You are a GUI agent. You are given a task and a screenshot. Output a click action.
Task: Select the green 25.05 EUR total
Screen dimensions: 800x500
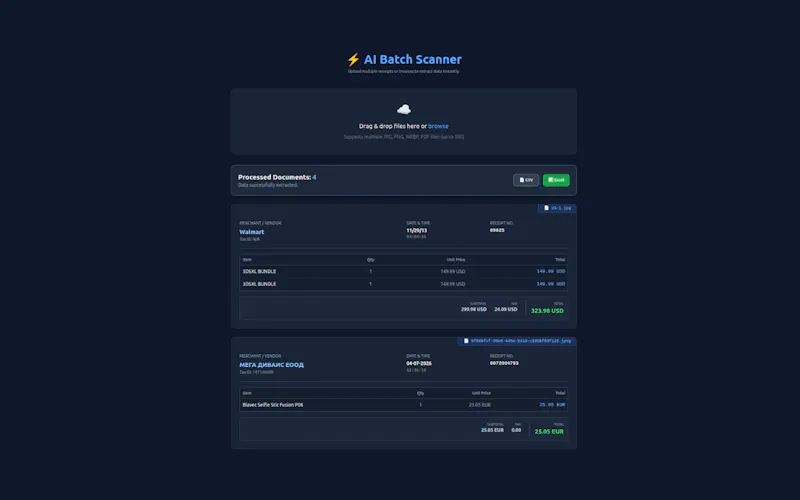[549, 432]
